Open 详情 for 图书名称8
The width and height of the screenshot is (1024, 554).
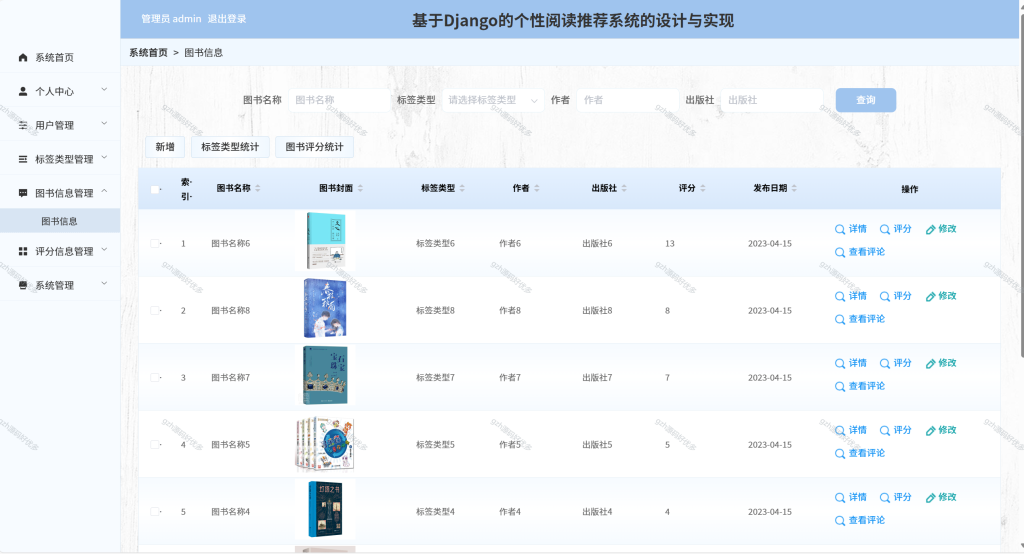[851, 297]
